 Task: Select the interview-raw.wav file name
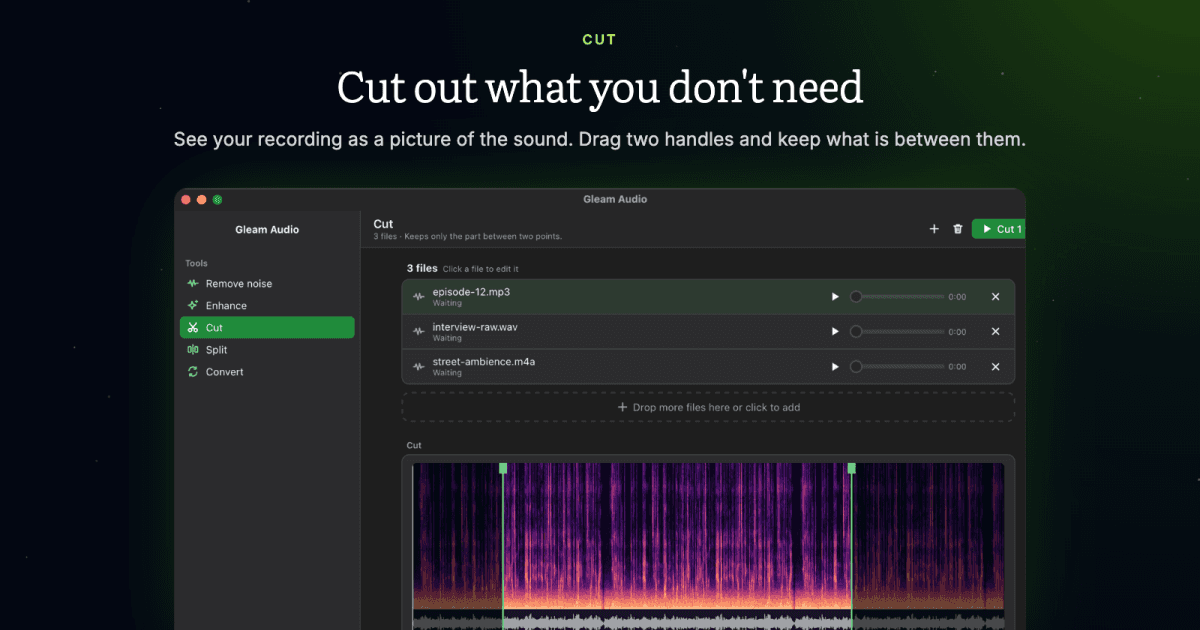click(x=475, y=327)
